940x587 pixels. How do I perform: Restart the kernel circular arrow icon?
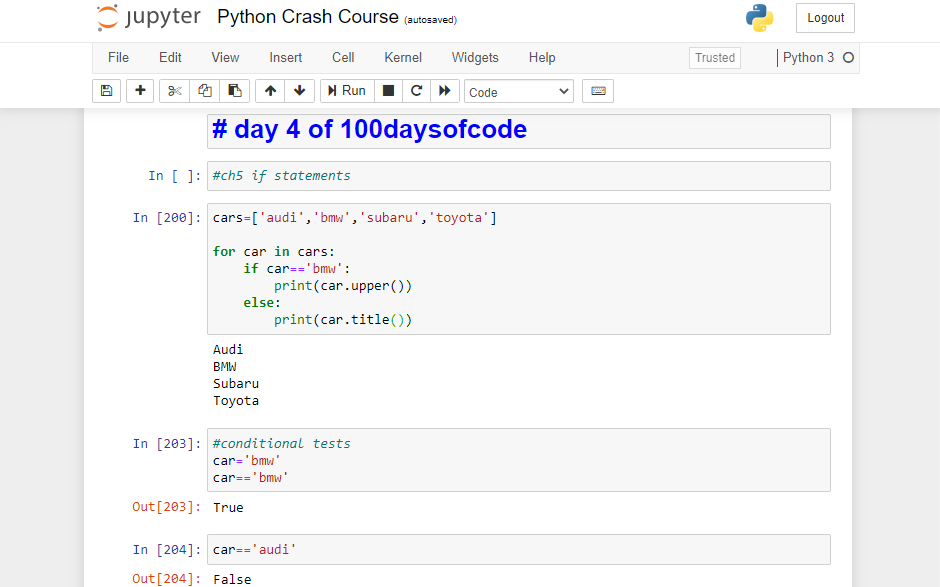click(x=416, y=91)
